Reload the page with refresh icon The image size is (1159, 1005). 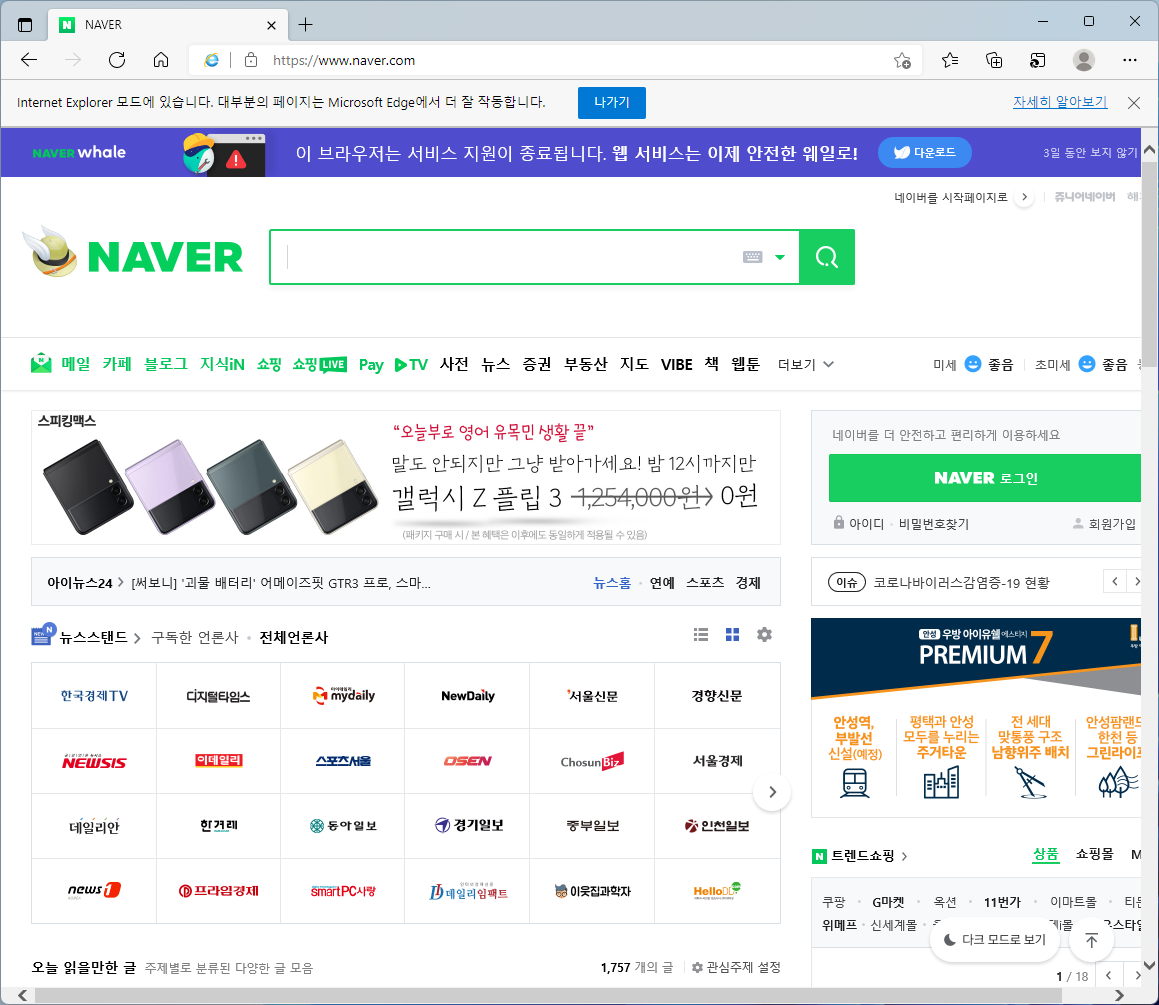pos(117,60)
